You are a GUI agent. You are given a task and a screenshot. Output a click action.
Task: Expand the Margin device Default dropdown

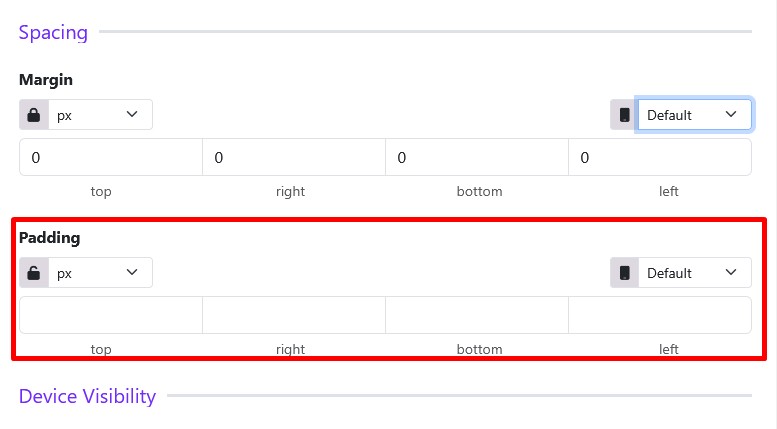pos(694,115)
